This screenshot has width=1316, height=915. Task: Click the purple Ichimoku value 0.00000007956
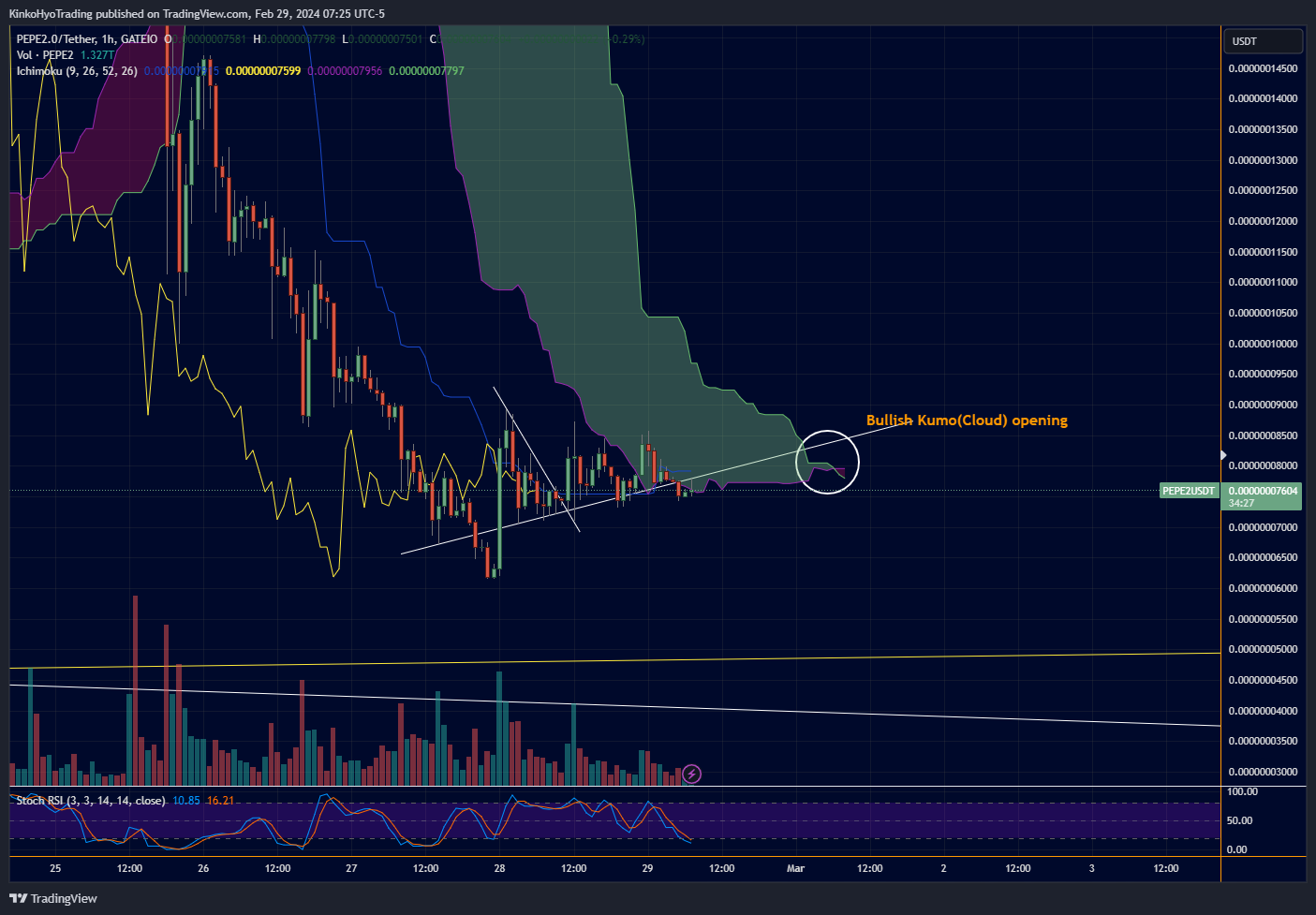(345, 71)
